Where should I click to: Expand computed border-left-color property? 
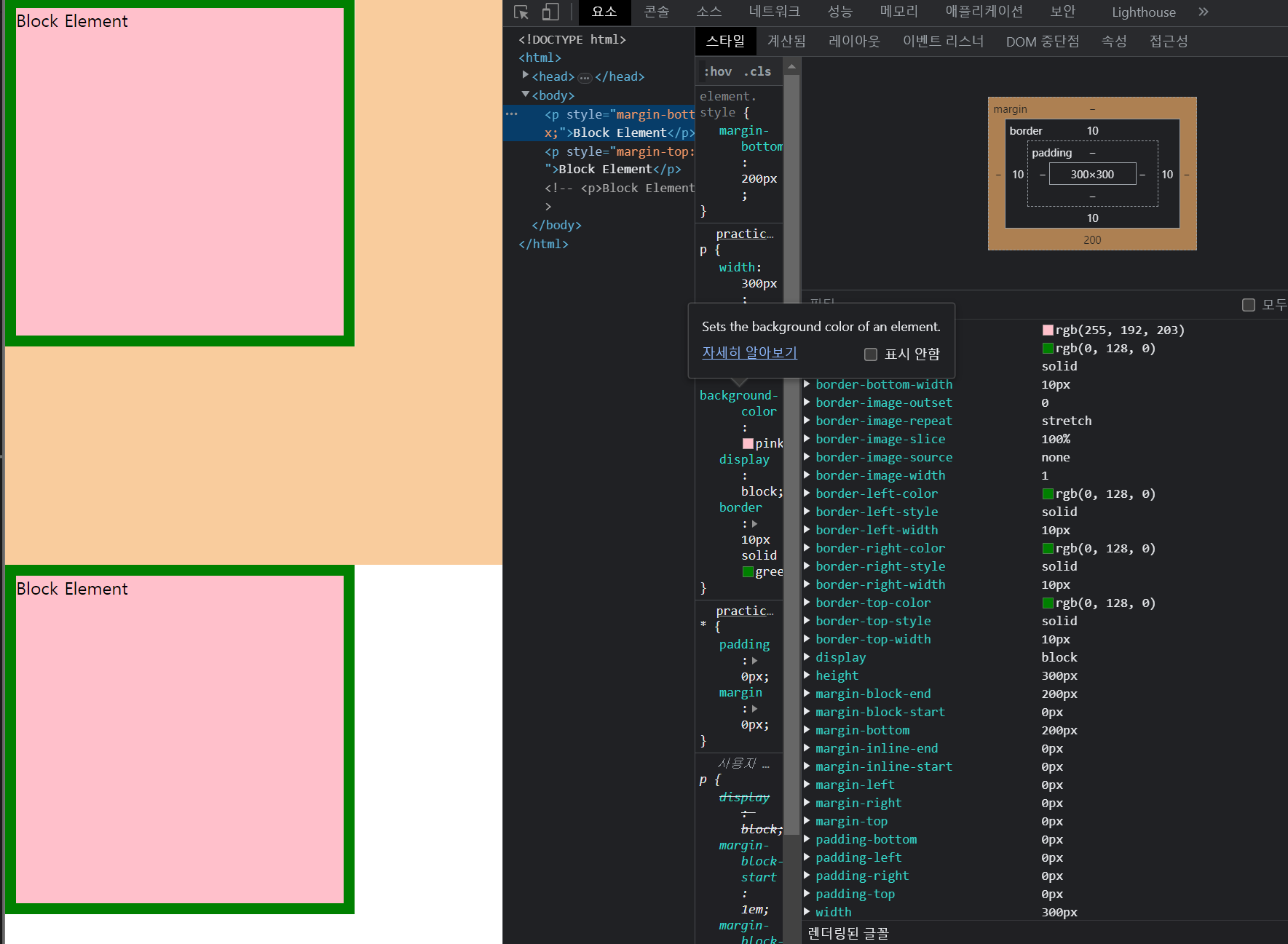click(807, 493)
